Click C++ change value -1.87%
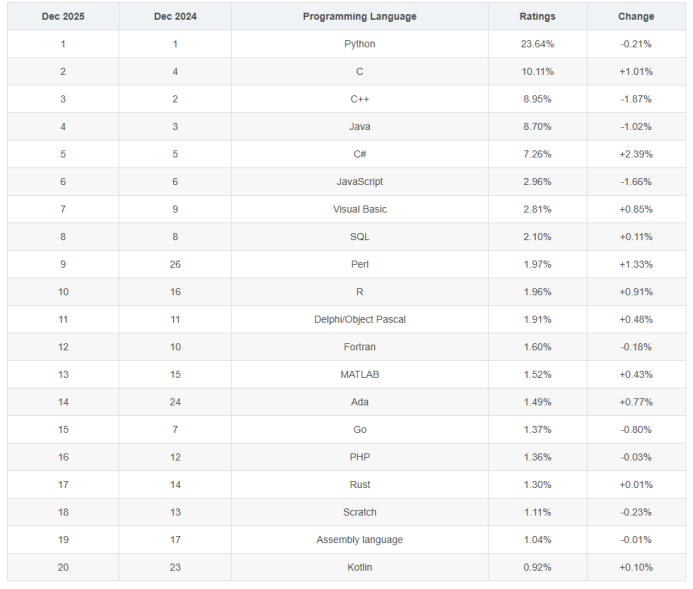This screenshot has height=589, width=693. click(x=636, y=99)
